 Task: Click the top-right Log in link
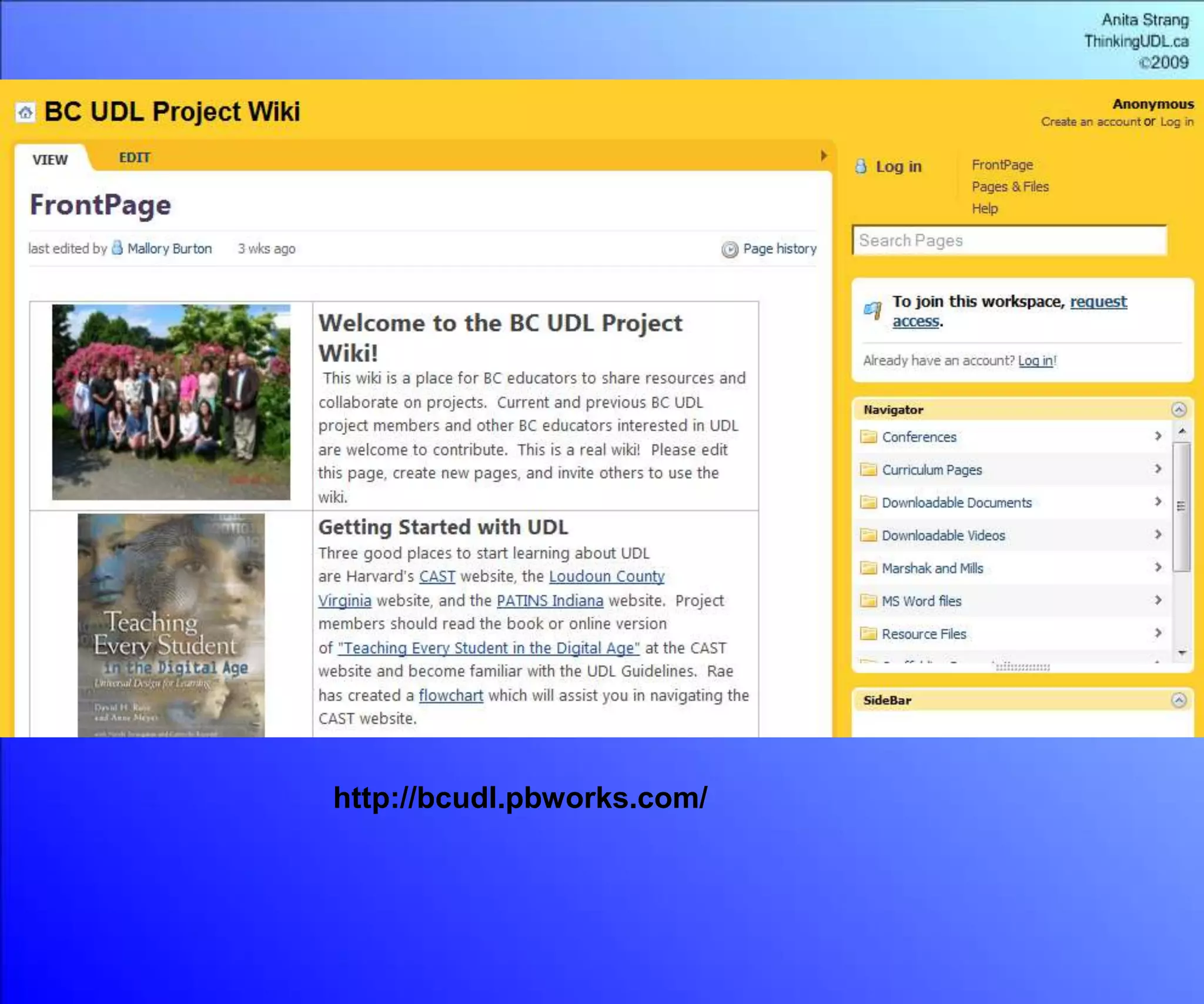point(1177,122)
